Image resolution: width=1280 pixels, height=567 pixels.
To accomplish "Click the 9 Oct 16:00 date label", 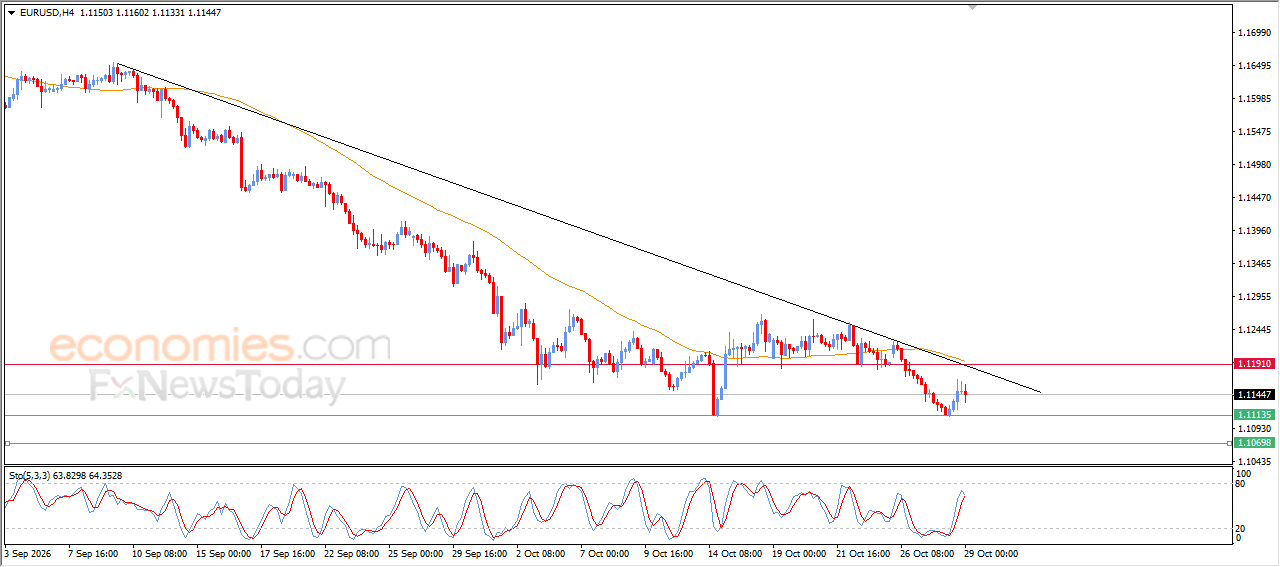I will coord(670,553).
